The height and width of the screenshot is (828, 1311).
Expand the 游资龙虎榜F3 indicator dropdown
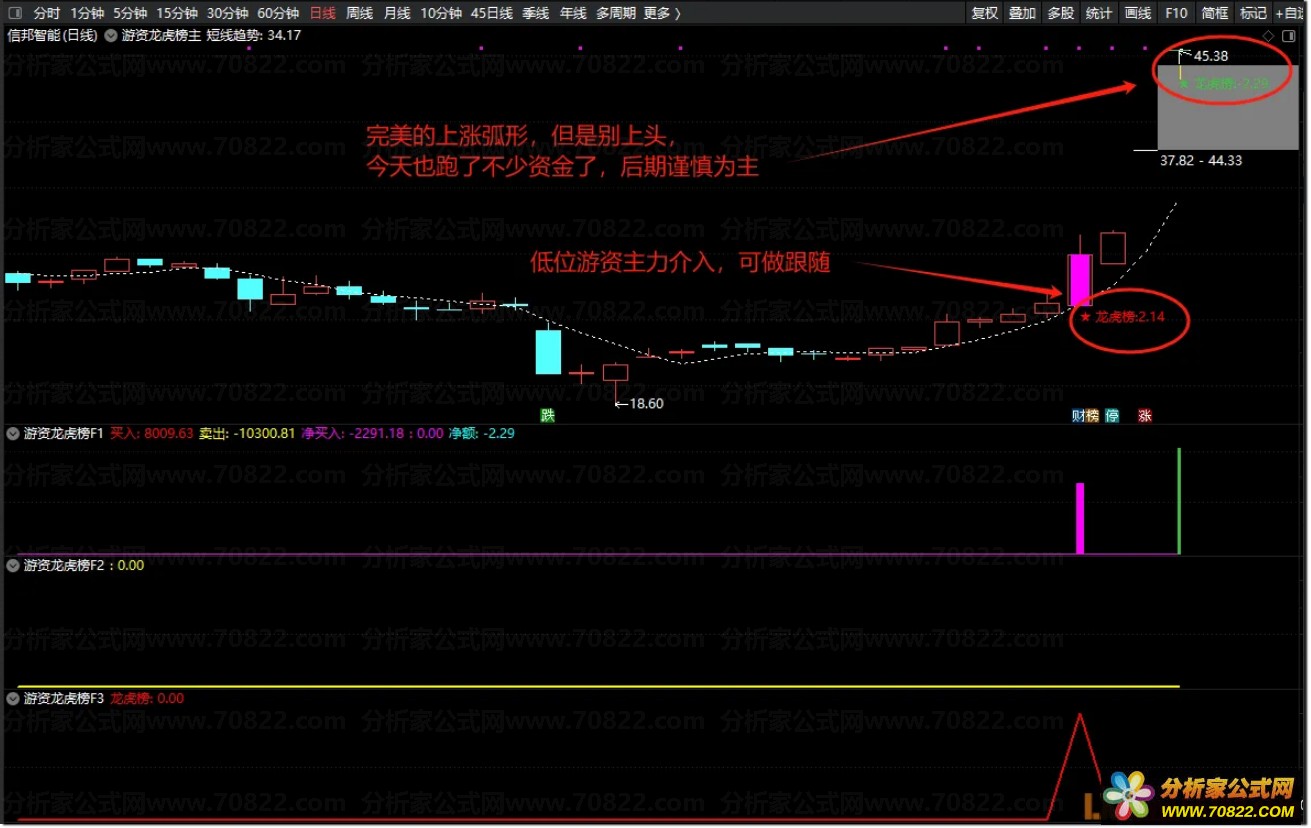(13, 698)
